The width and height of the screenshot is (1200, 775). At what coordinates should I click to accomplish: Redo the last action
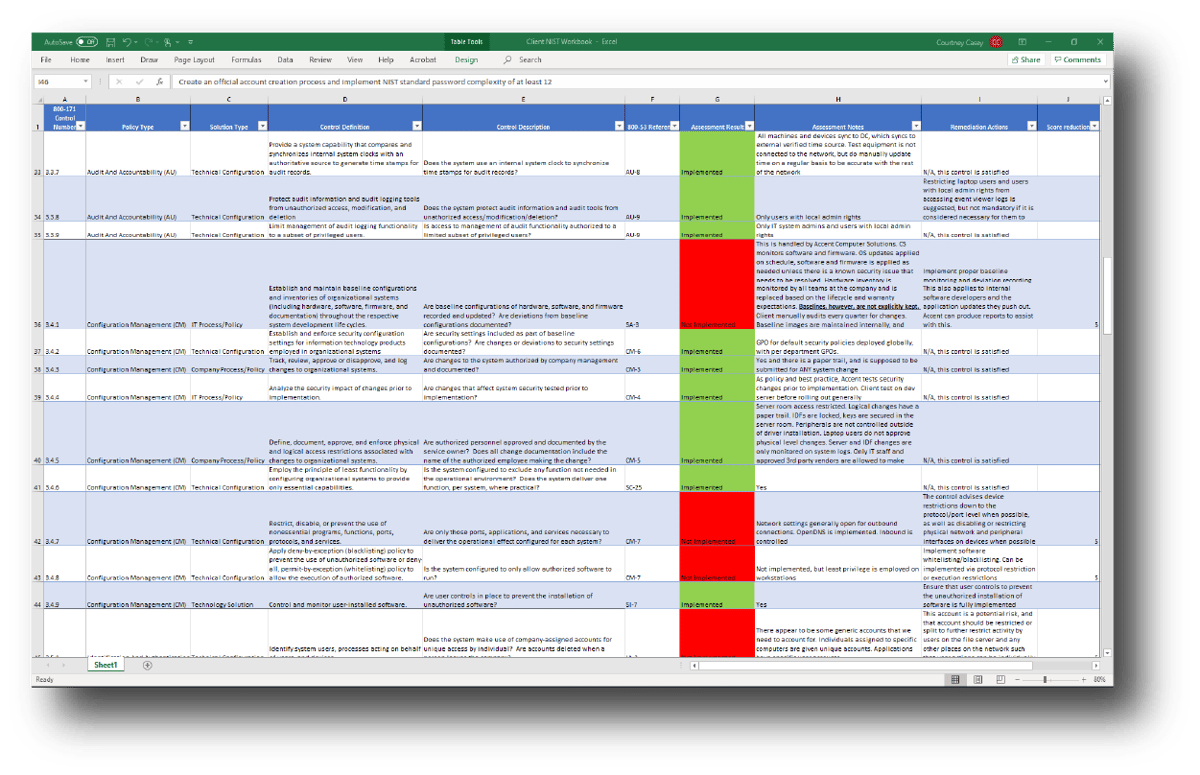point(149,42)
